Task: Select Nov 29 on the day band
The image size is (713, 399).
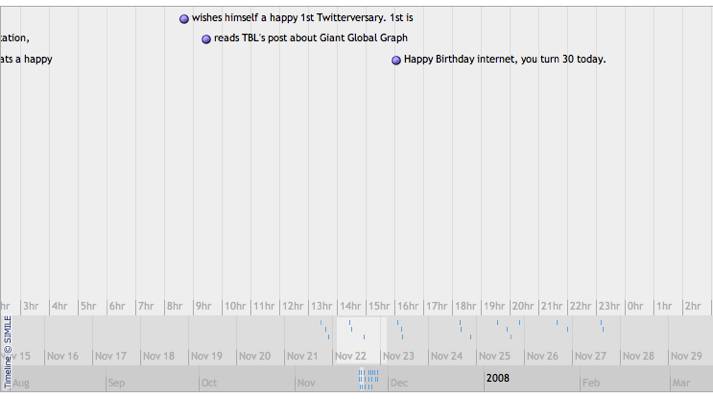Action: 686,356
